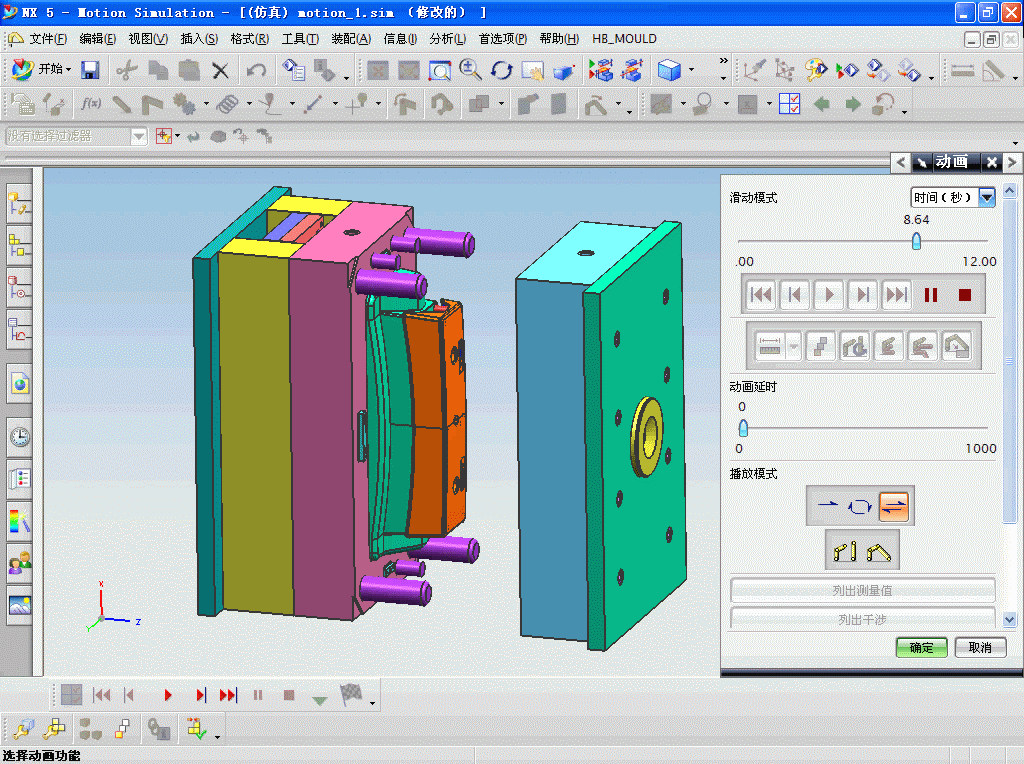Screen dimensions: 1024x764
Task: Click the panel play button
Action: click(829, 294)
